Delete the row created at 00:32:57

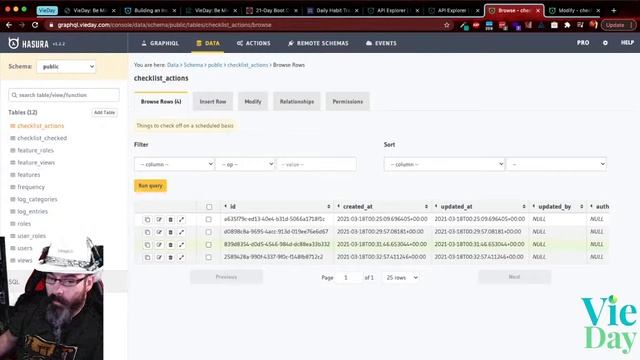pos(171,258)
